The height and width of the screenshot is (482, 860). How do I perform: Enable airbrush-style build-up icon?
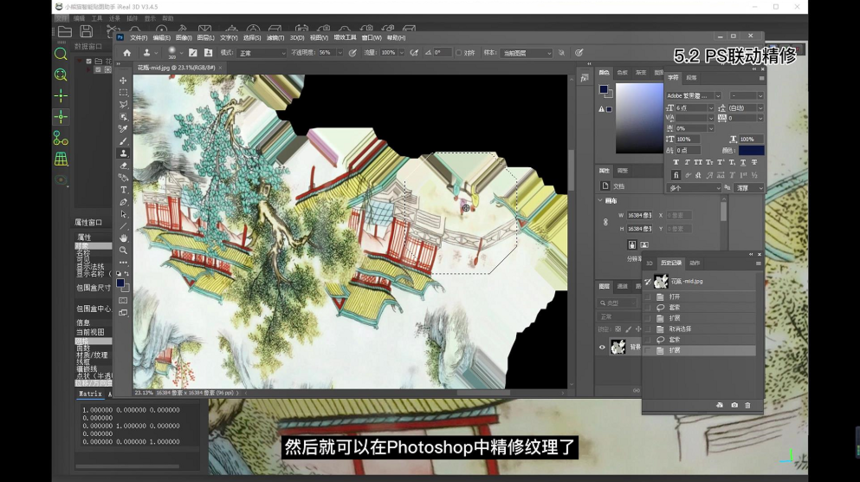(x=414, y=53)
